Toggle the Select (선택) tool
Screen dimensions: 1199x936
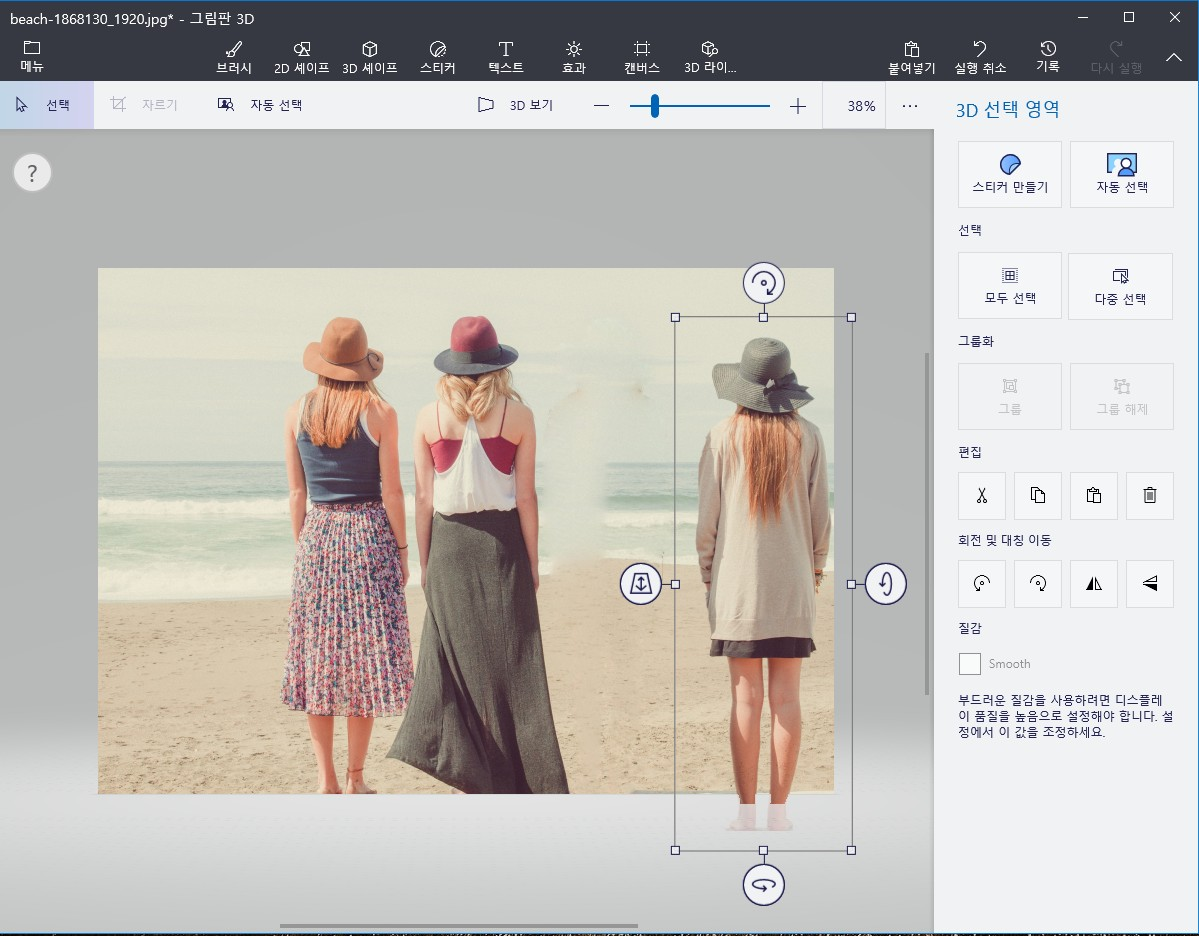[46, 105]
